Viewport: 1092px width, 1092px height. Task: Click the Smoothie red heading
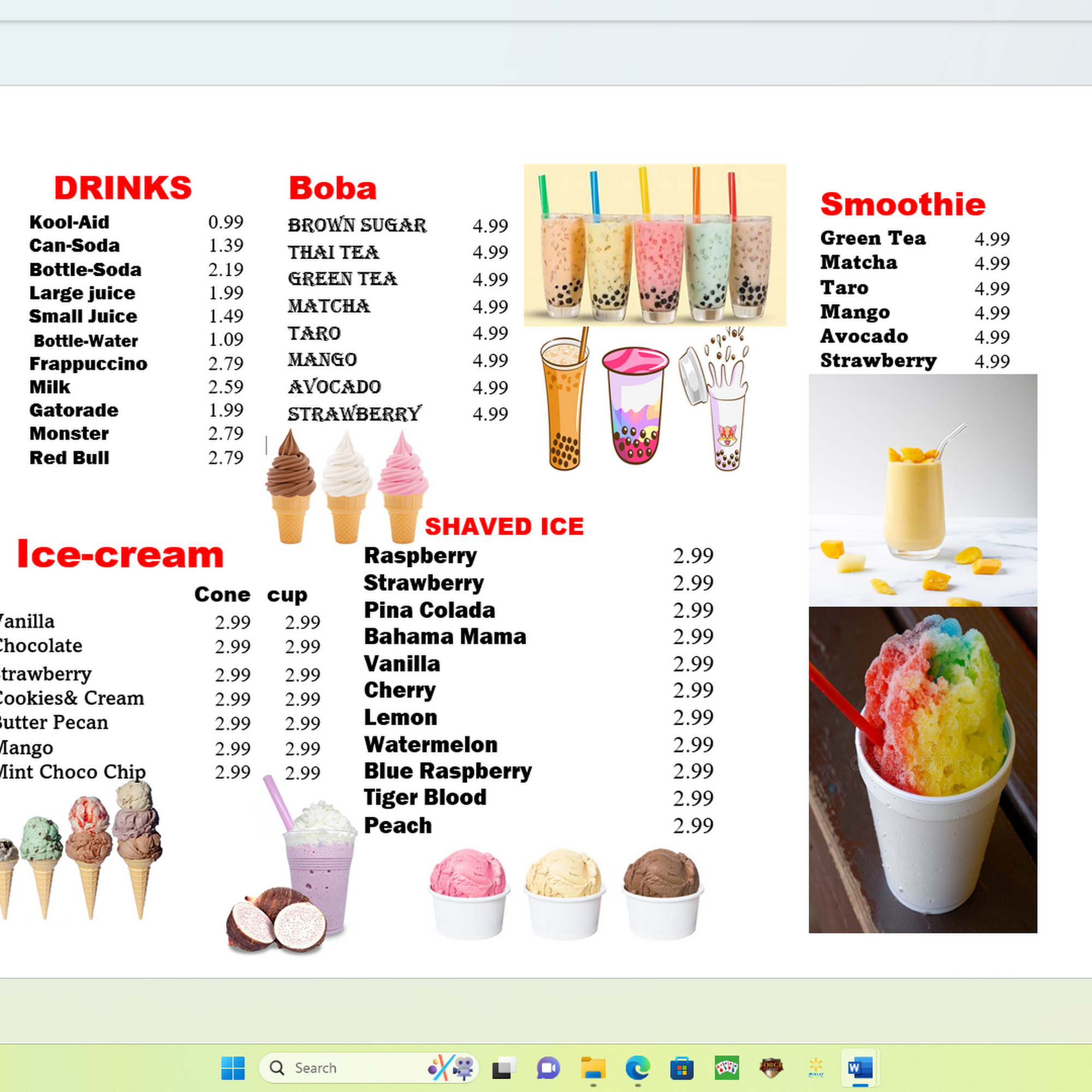[x=903, y=204]
